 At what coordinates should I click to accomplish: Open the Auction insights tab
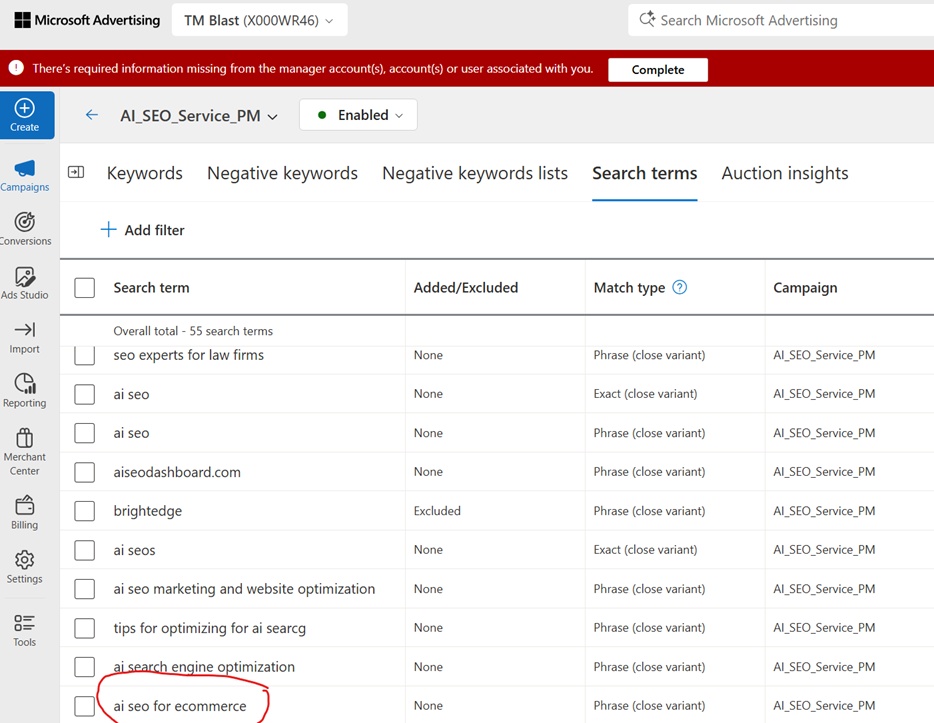(x=784, y=173)
